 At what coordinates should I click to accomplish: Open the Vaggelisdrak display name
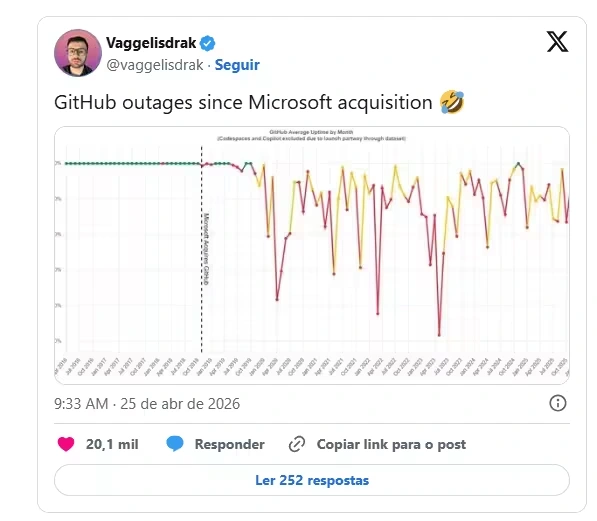coord(151,43)
